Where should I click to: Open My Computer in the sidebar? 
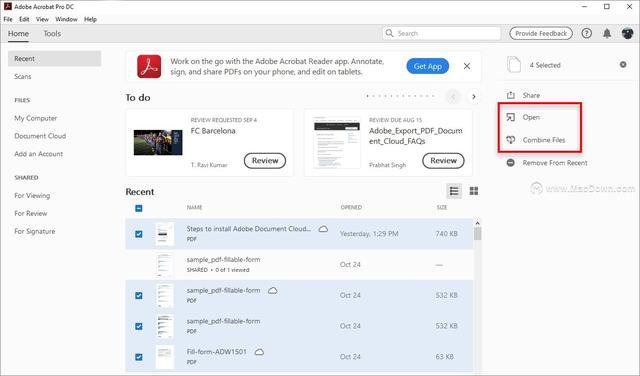point(36,118)
